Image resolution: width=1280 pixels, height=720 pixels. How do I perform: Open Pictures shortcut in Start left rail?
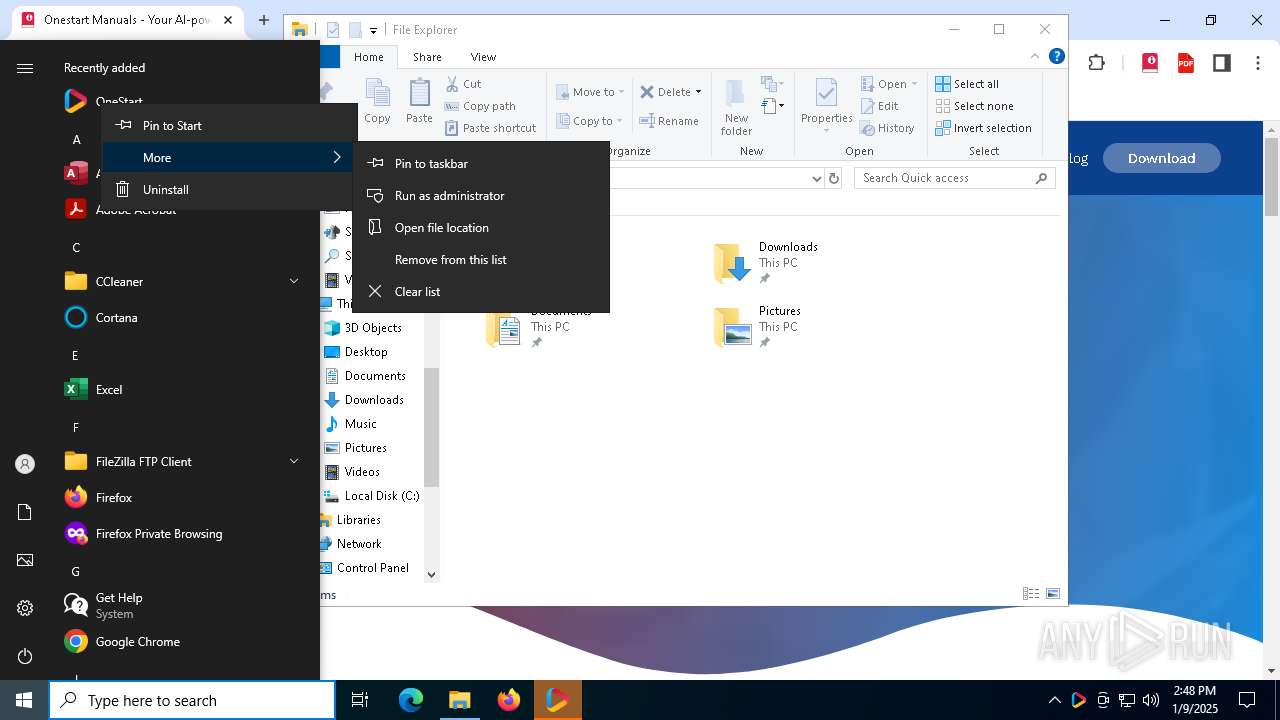pos(25,560)
